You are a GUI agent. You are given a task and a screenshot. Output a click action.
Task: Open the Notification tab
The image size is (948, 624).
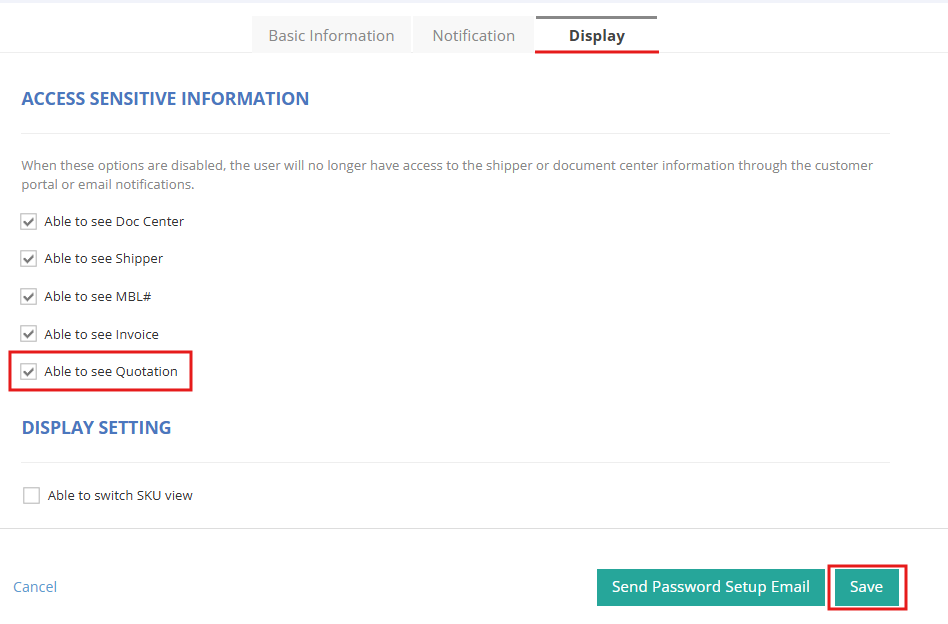(473, 35)
